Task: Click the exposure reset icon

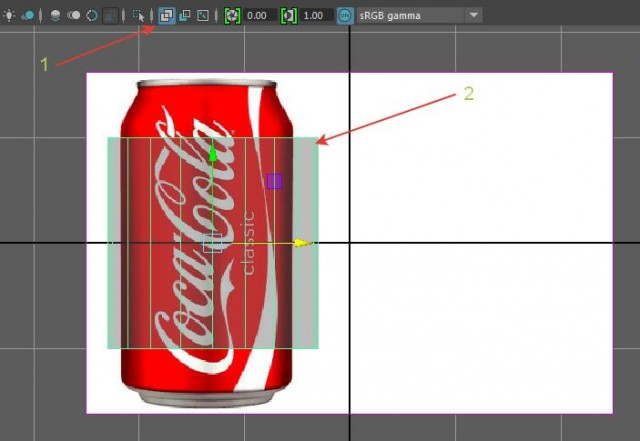Action: pos(232,16)
